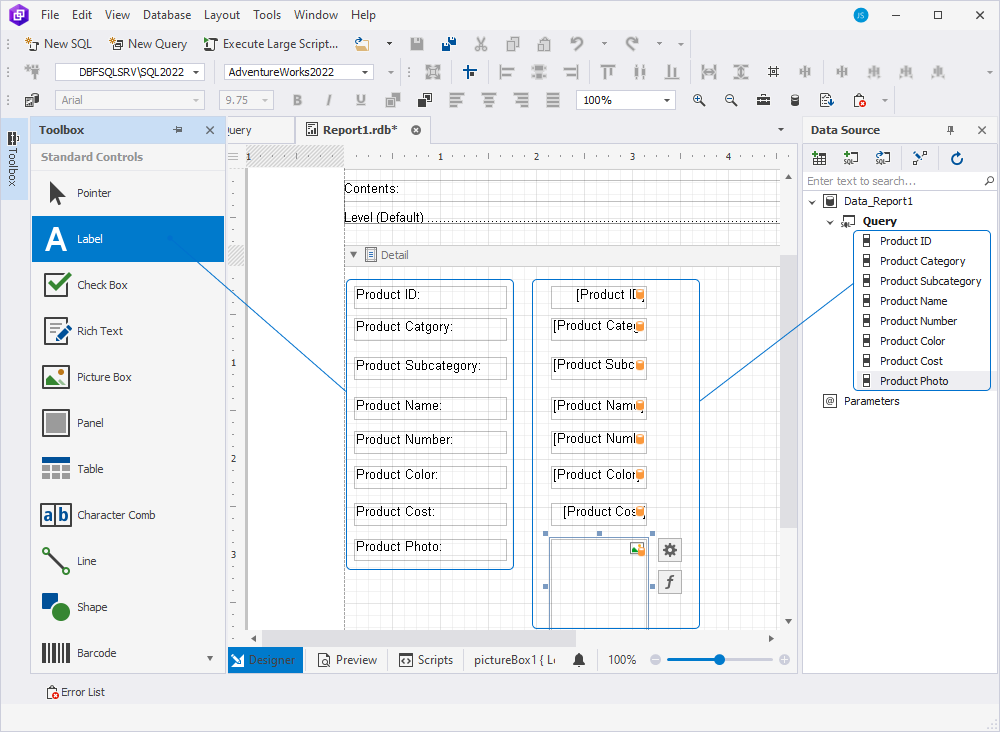Click the snap to grid icon
Viewport: 1000px width, 732px height.
[470, 72]
